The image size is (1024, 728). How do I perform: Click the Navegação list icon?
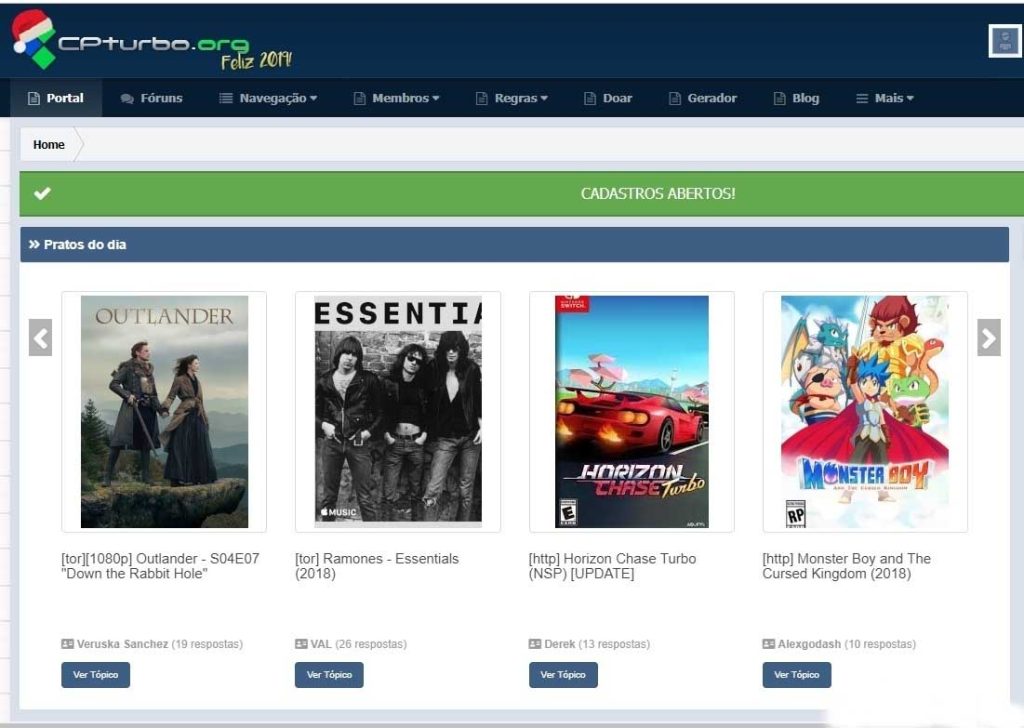pos(226,98)
